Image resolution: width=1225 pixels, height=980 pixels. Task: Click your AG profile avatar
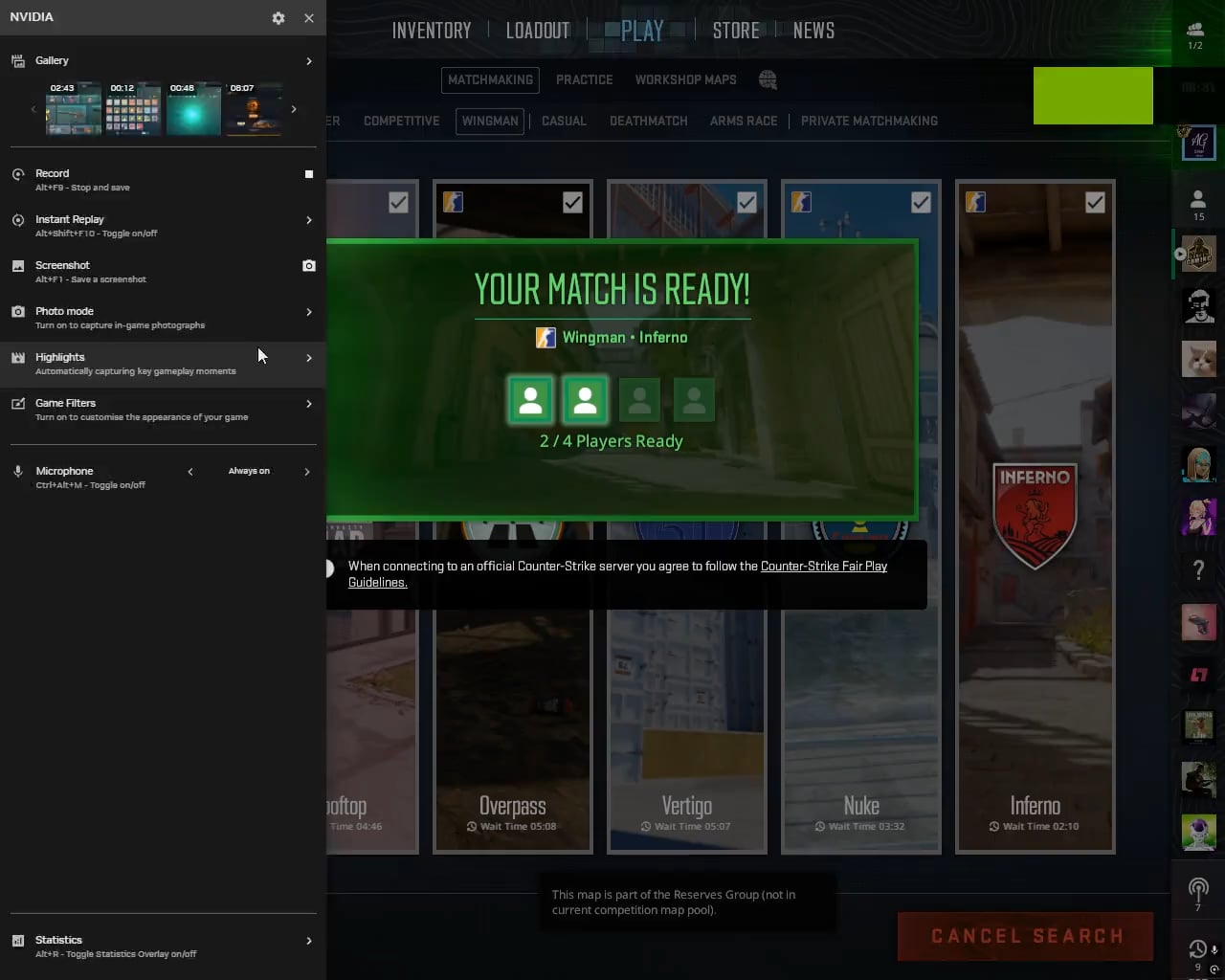[1198, 144]
